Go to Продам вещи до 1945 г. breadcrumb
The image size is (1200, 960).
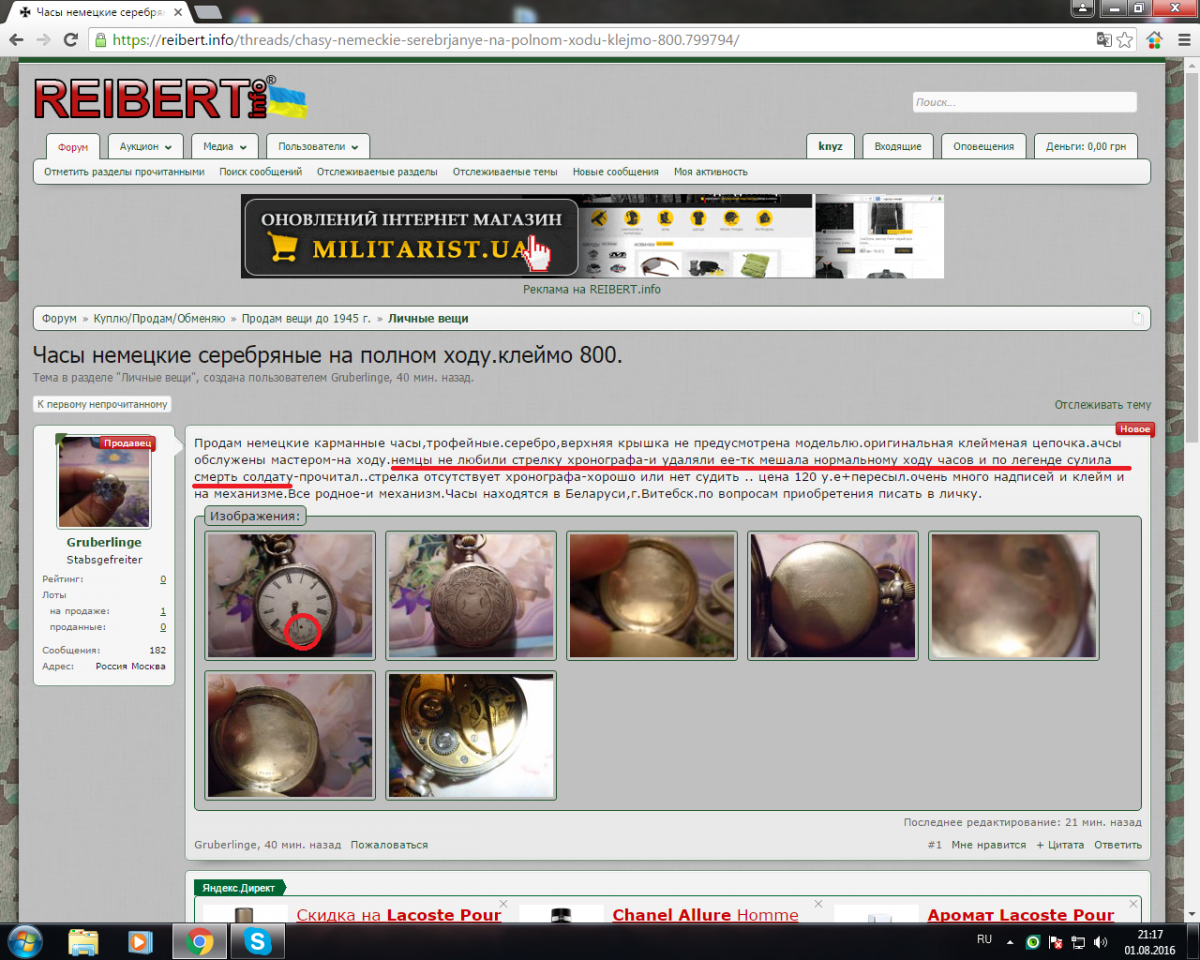pyautogui.click(x=306, y=318)
